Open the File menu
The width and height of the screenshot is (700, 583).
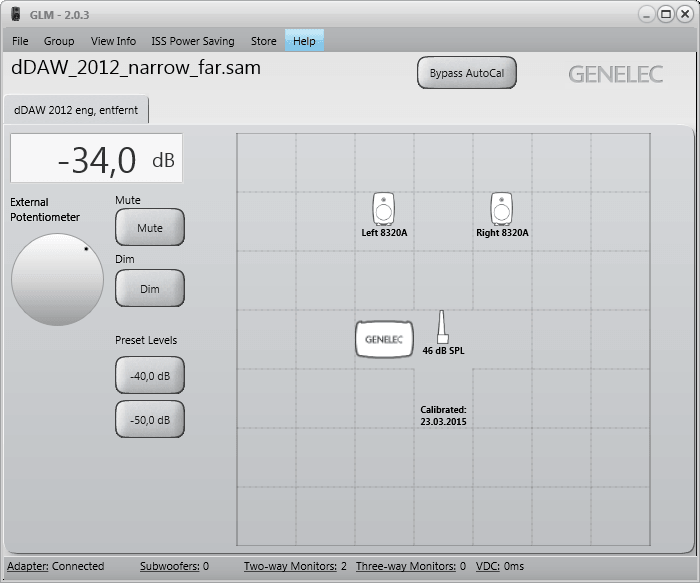tap(20, 41)
